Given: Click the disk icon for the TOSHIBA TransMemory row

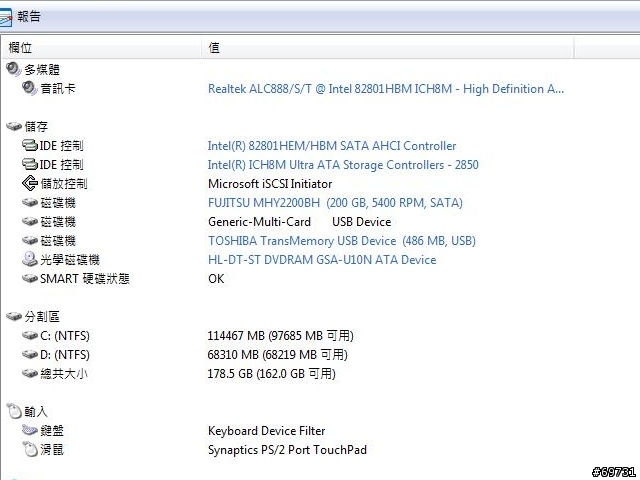Looking at the screenshot, I should click(30, 240).
